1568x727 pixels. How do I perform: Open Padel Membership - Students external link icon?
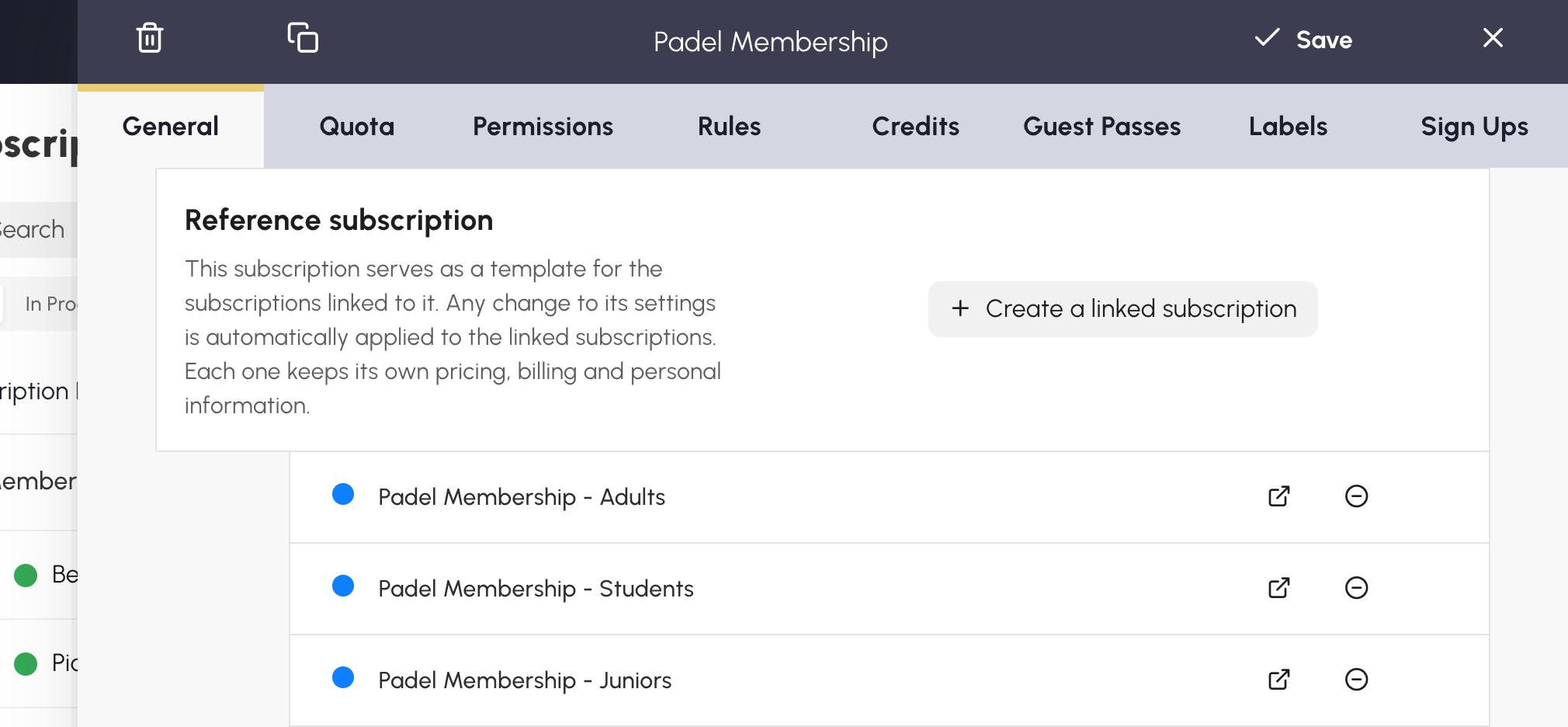coord(1278,588)
